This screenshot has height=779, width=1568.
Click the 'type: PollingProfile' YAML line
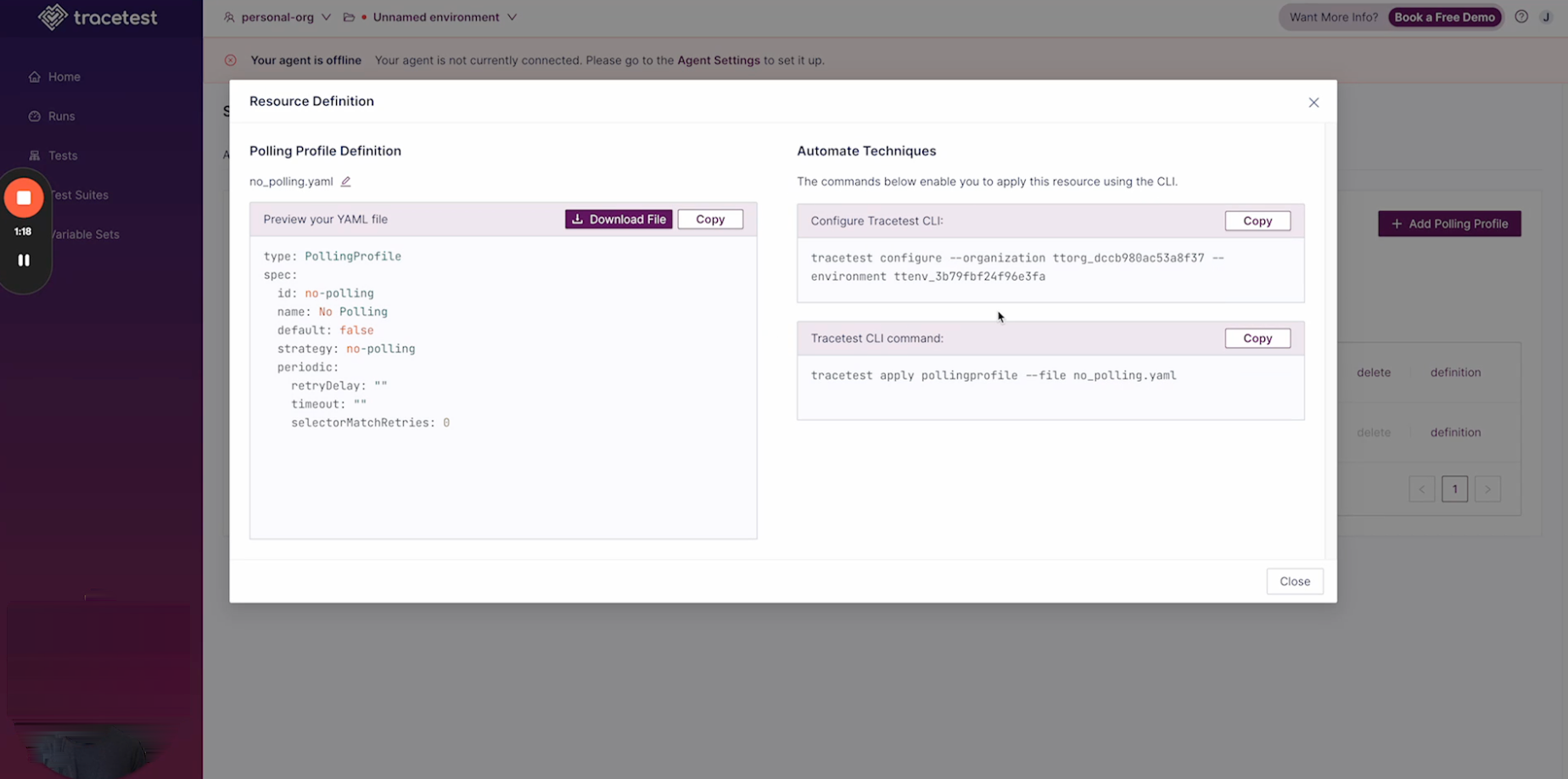[x=332, y=256]
